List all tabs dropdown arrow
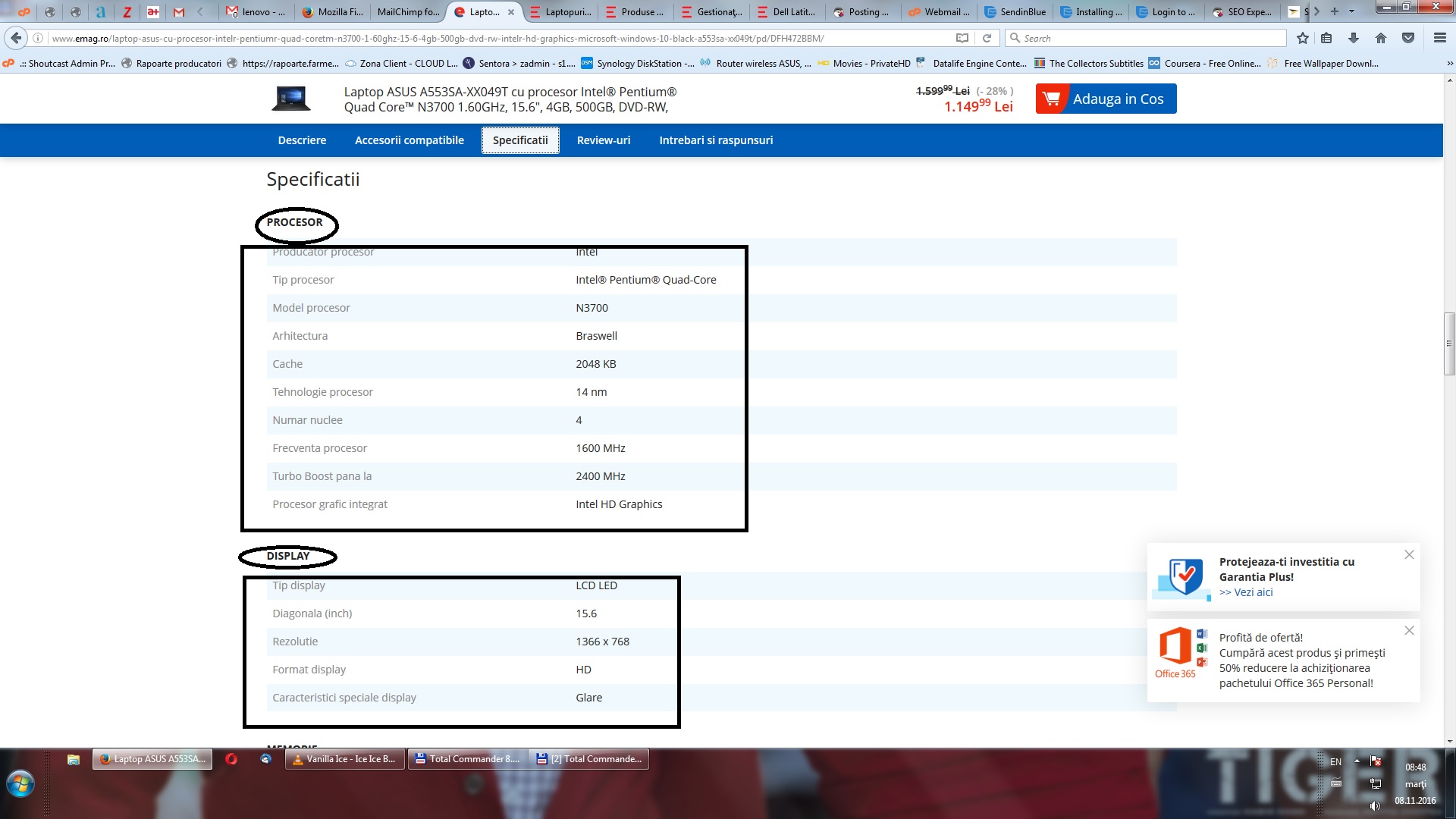 tap(1351, 11)
